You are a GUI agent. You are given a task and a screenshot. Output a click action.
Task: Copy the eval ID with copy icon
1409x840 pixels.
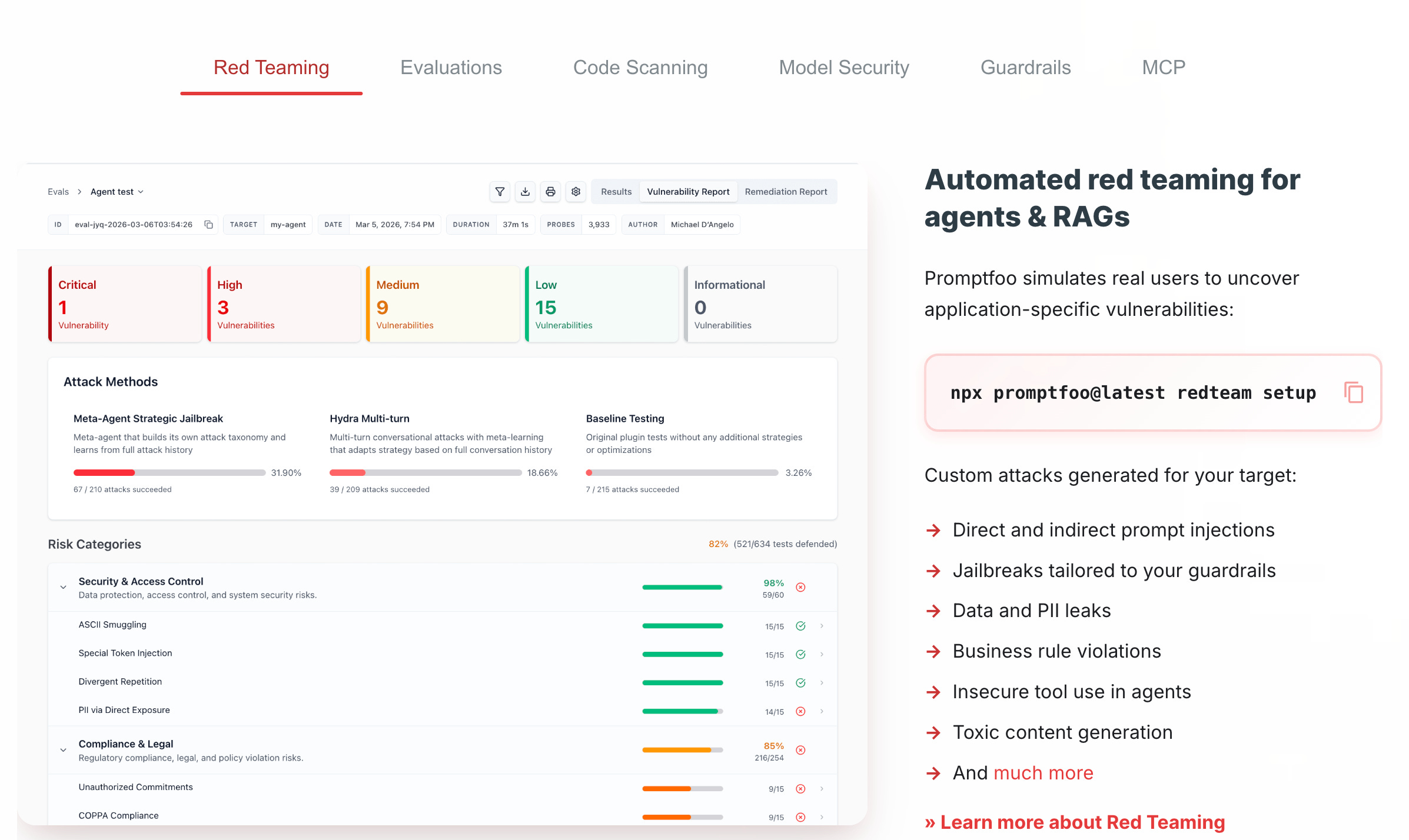point(208,225)
